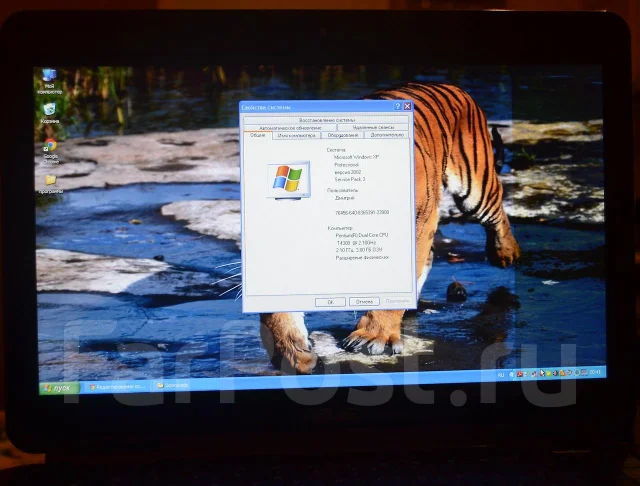The height and width of the screenshot is (486, 640).
Task: Click the red tray icon
Action: point(520,374)
